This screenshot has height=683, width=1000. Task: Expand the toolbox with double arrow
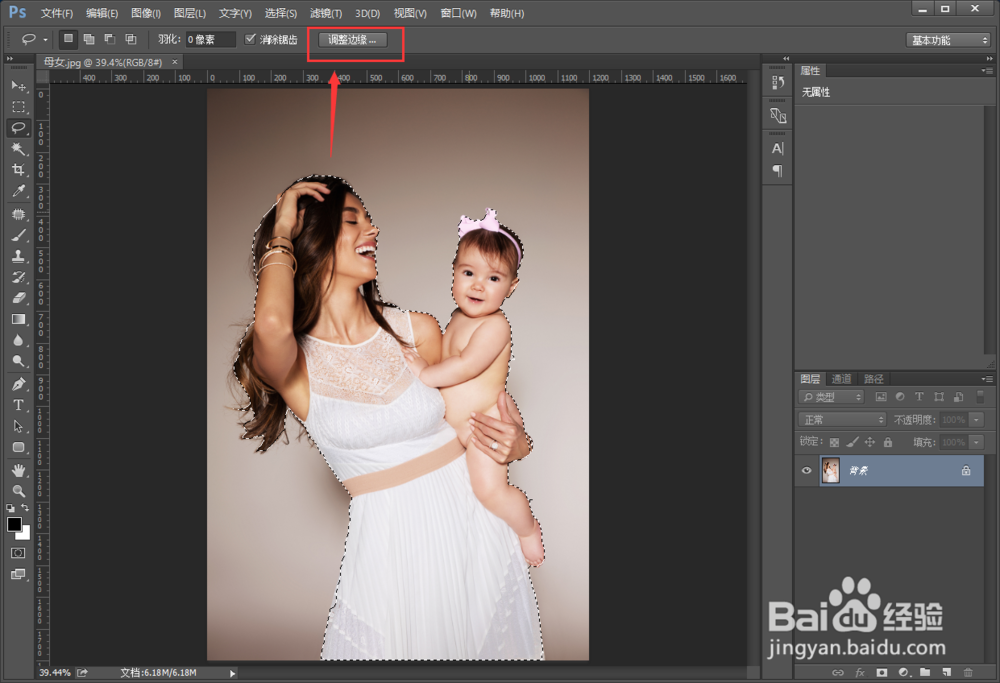[x=10, y=59]
